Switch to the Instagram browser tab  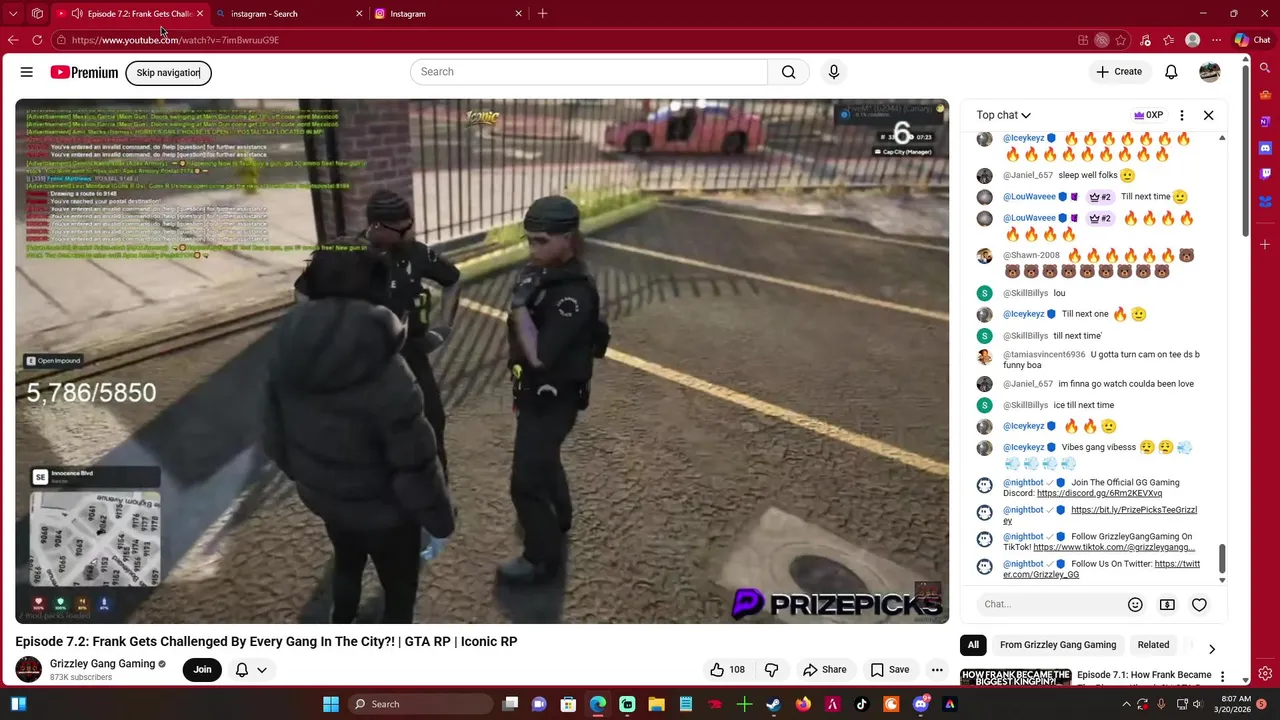coord(448,14)
